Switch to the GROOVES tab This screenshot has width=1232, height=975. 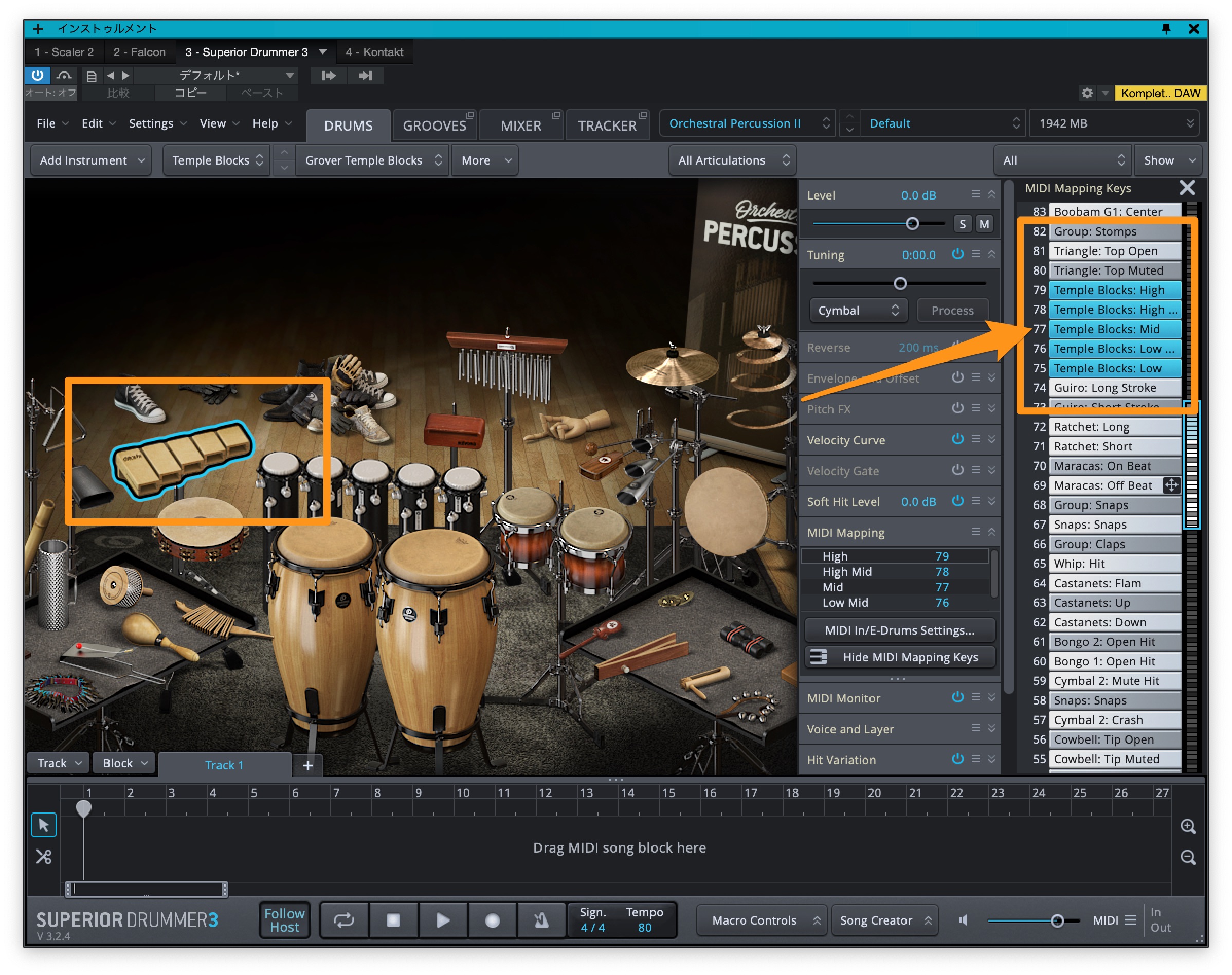(435, 125)
